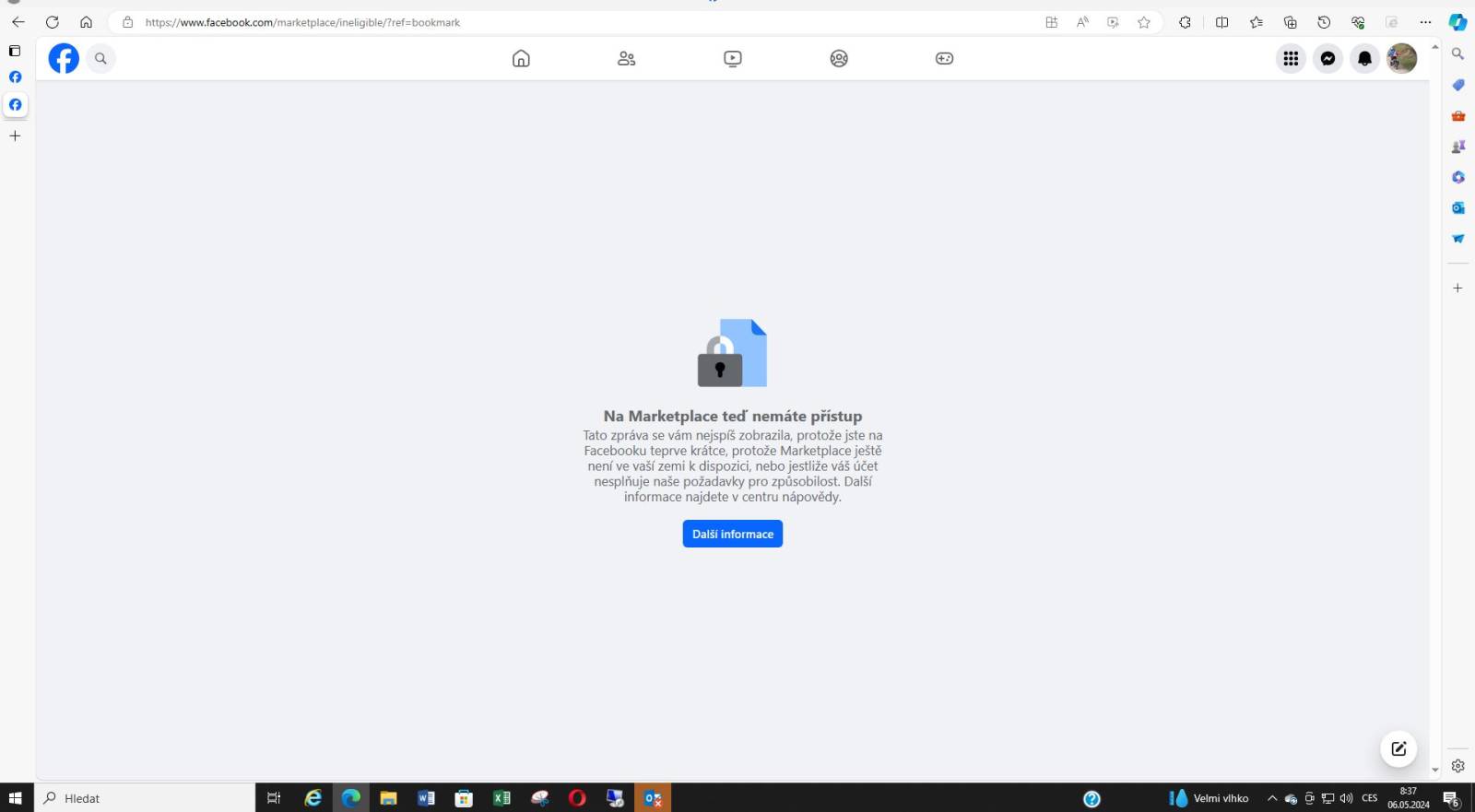Switch to first Facebook vertical tab

15,77
